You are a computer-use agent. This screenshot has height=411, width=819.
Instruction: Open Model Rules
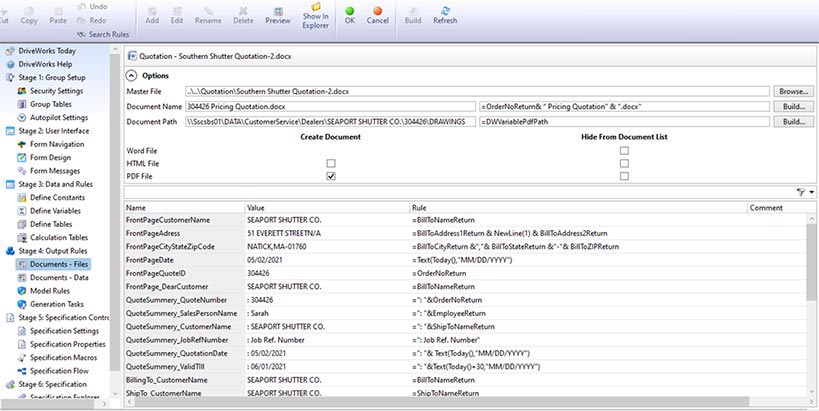(x=50, y=291)
